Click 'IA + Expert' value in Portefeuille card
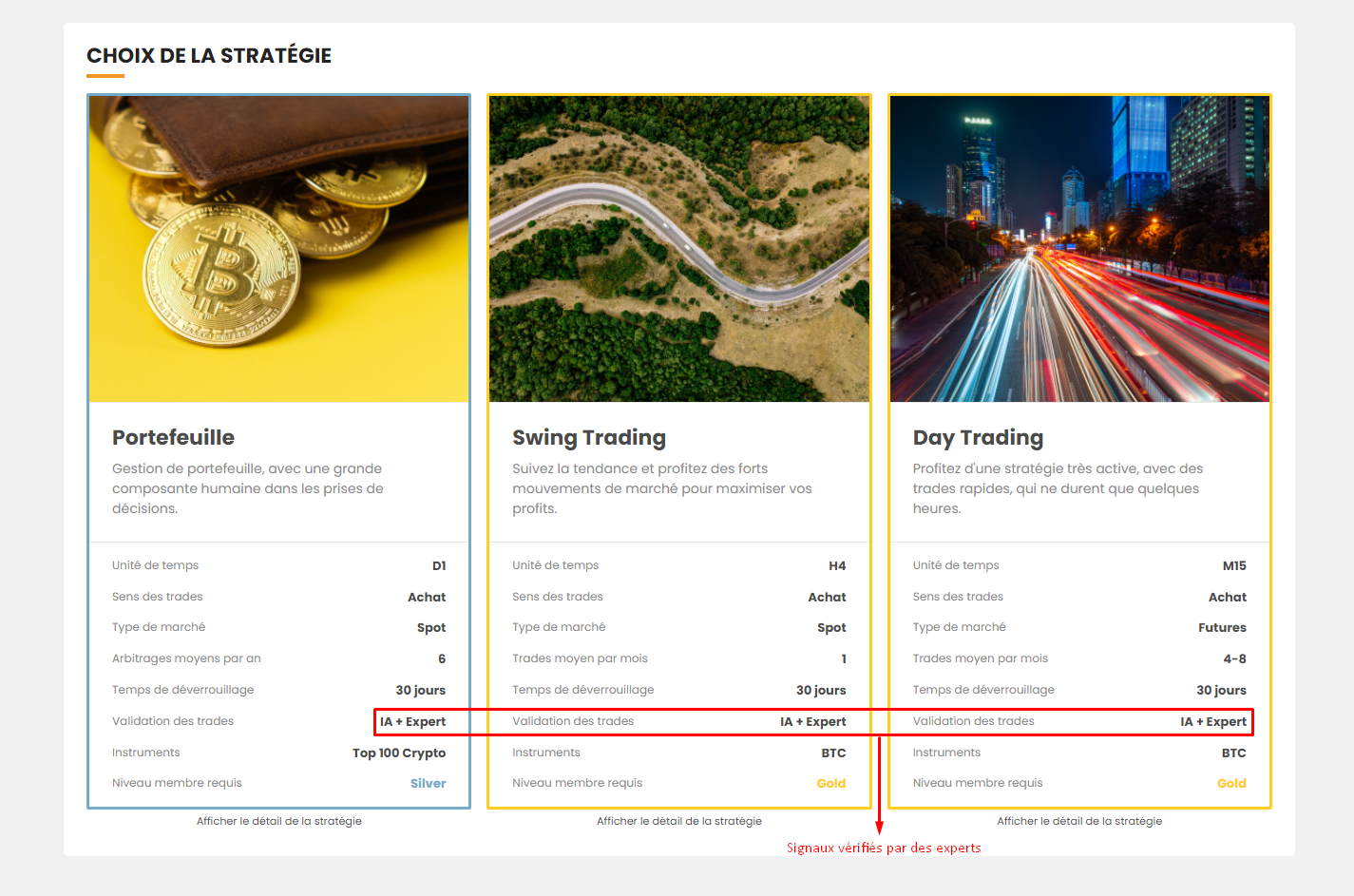Image resolution: width=1354 pixels, height=896 pixels. point(412,721)
